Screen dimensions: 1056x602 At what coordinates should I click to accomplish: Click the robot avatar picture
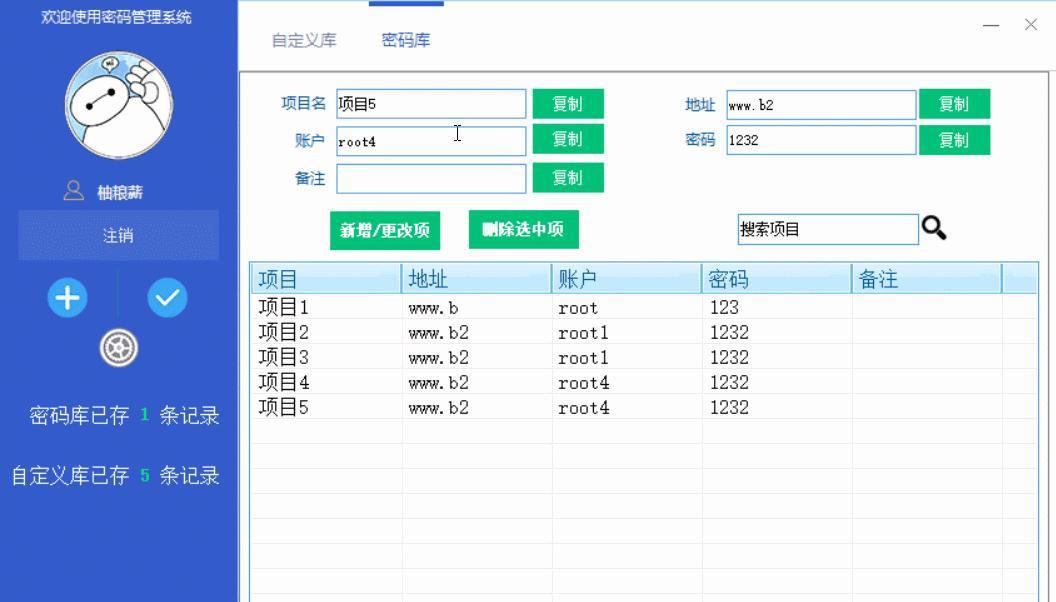[x=119, y=105]
